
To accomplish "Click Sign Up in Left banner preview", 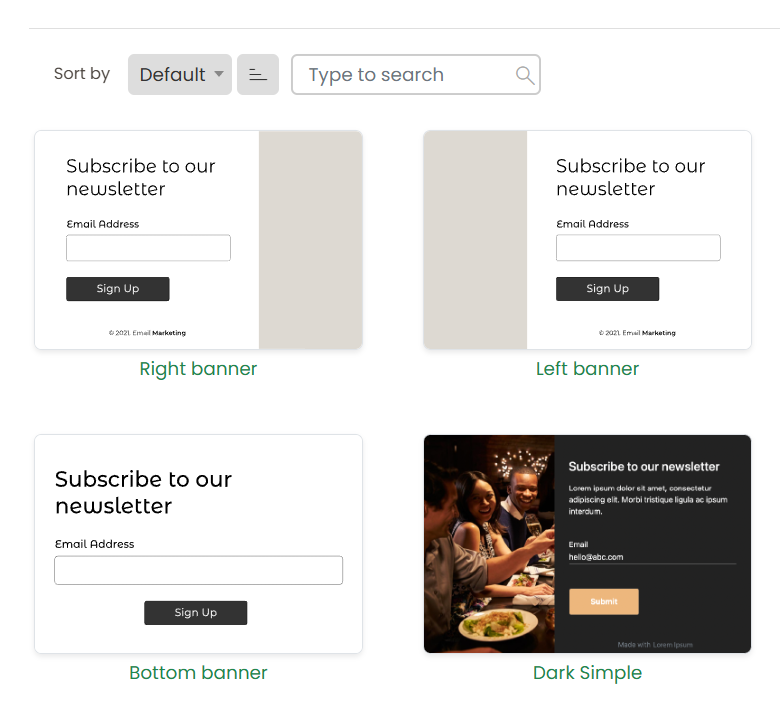I will click(x=607, y=289).
